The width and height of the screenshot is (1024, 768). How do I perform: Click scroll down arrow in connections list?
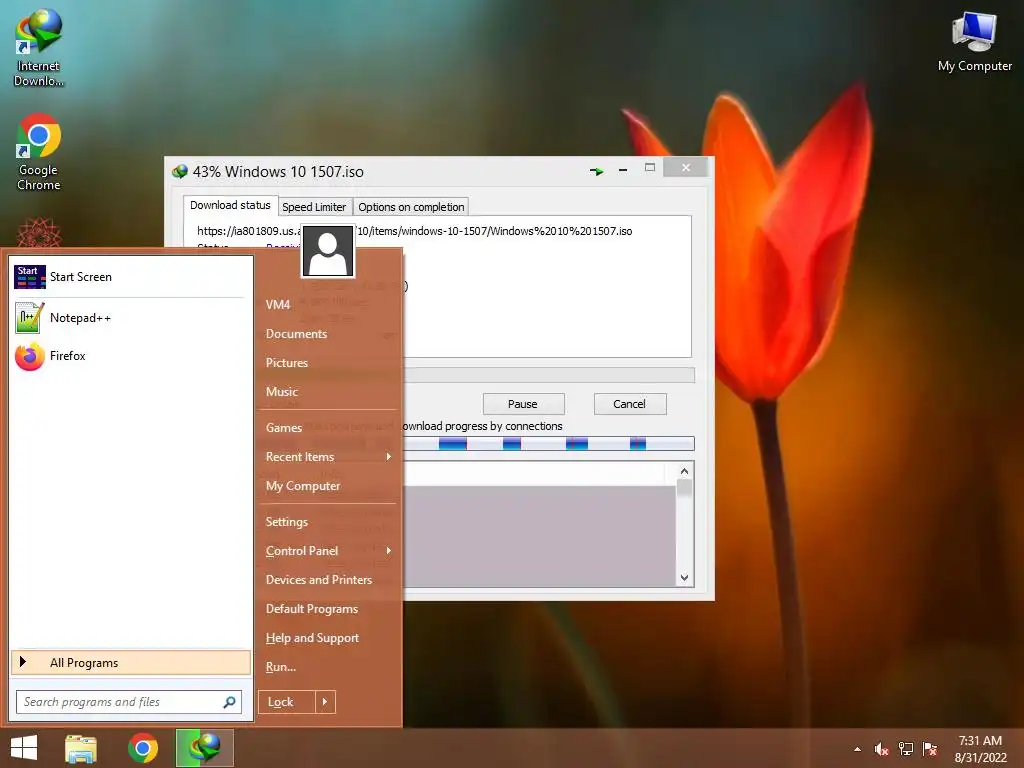684,577
